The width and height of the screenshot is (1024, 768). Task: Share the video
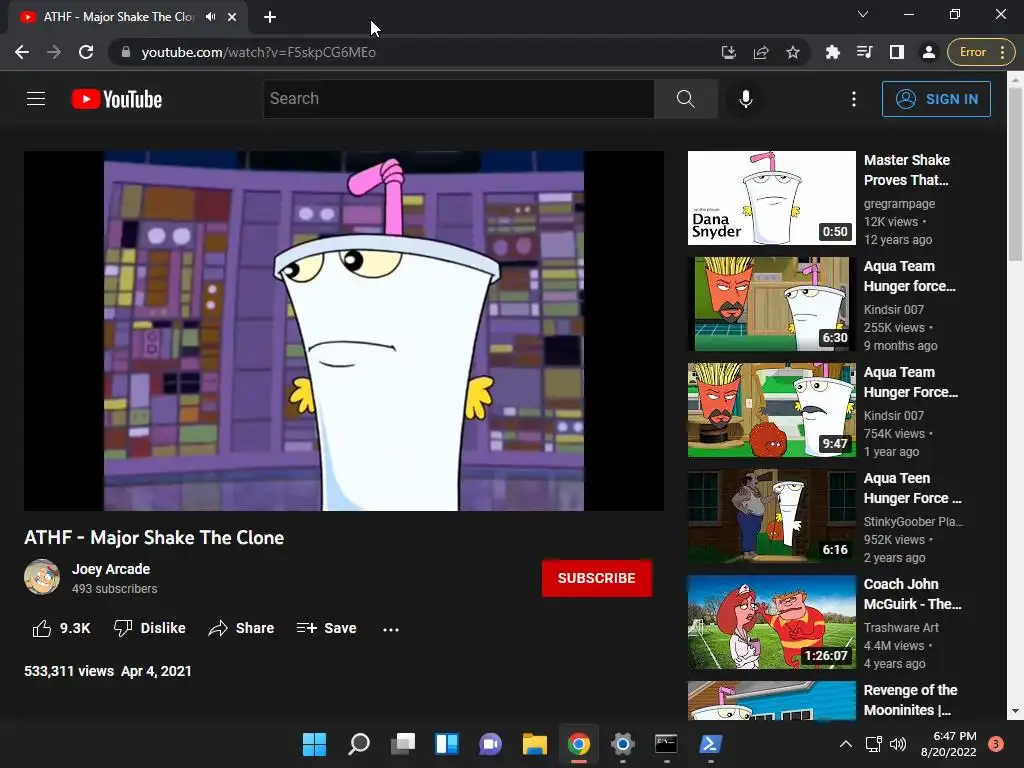pos(241,628)
